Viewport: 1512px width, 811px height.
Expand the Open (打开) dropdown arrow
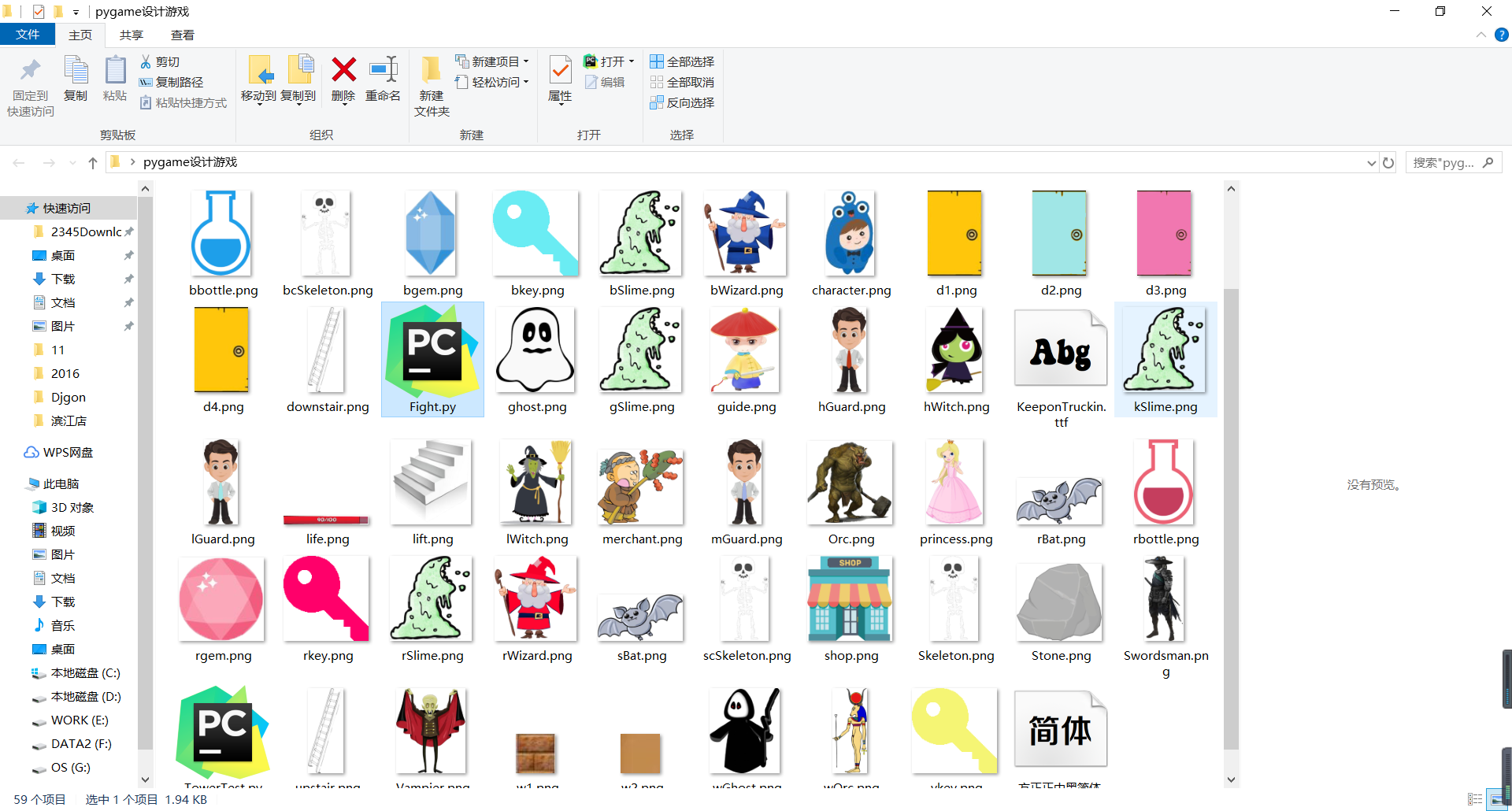pos(632,61)
